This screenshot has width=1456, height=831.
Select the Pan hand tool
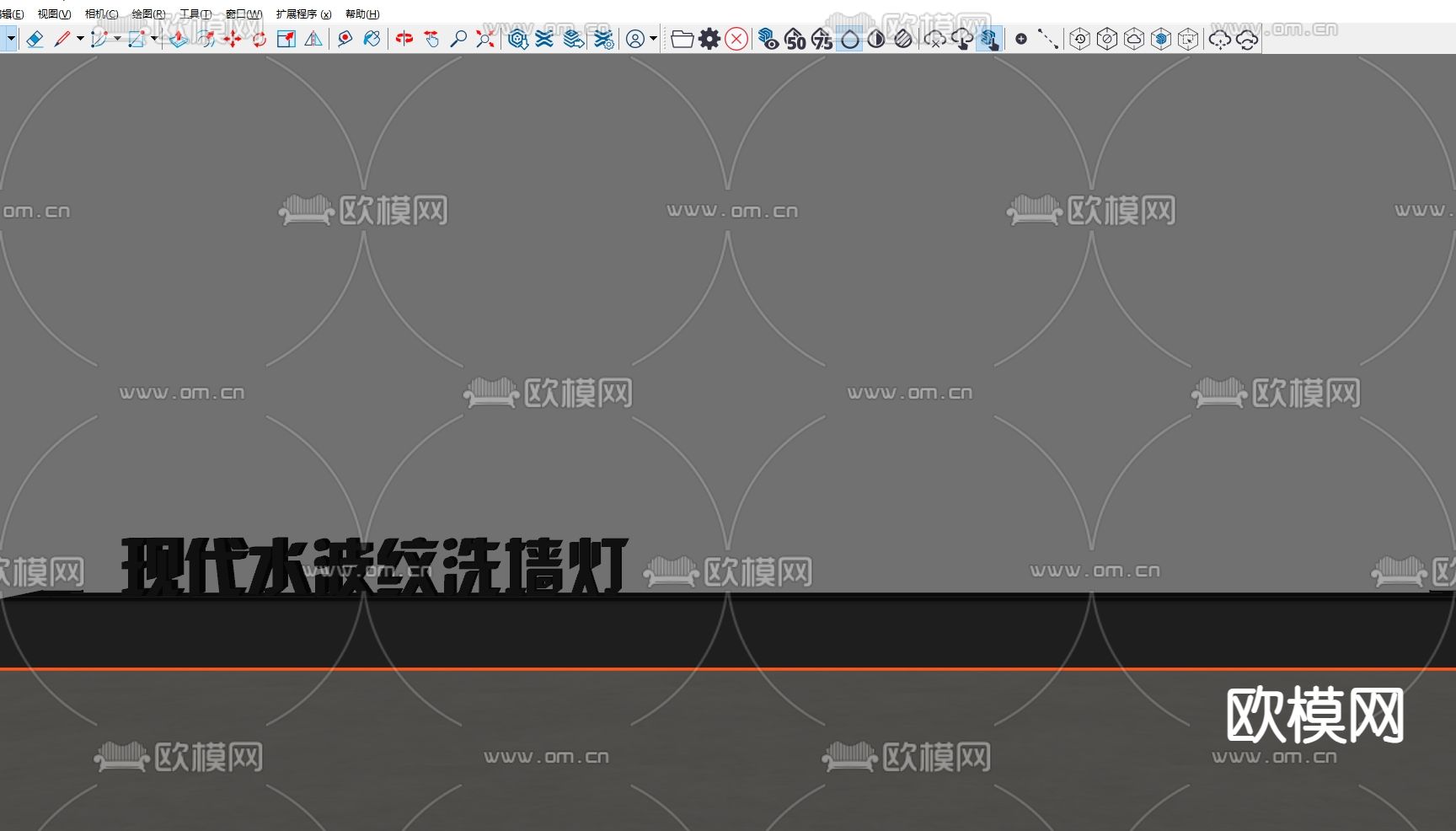click(x=431, y=39)
